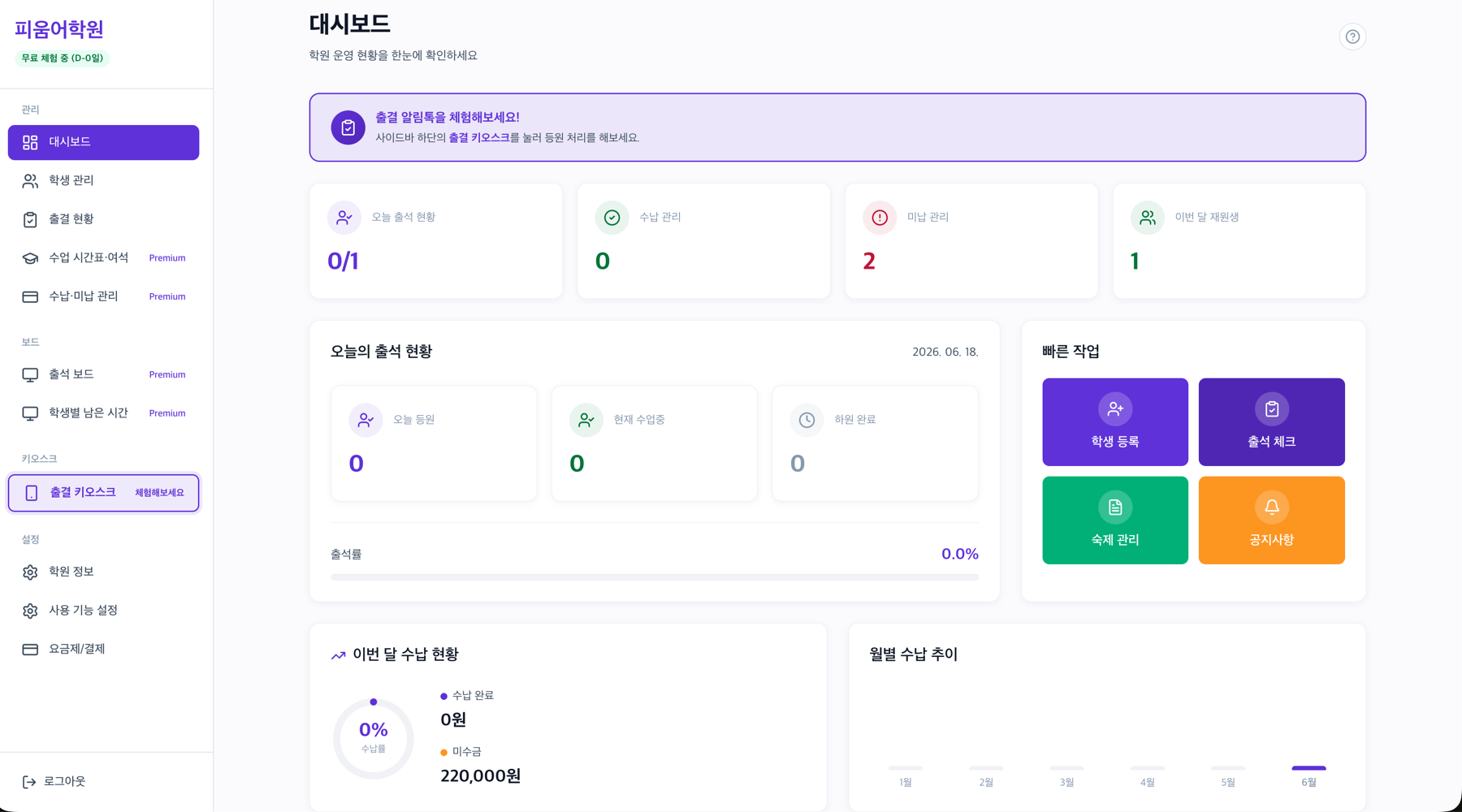Click the 학생 관리 people icon
Screen dimensions: 1462x812
tap(30, 180)
